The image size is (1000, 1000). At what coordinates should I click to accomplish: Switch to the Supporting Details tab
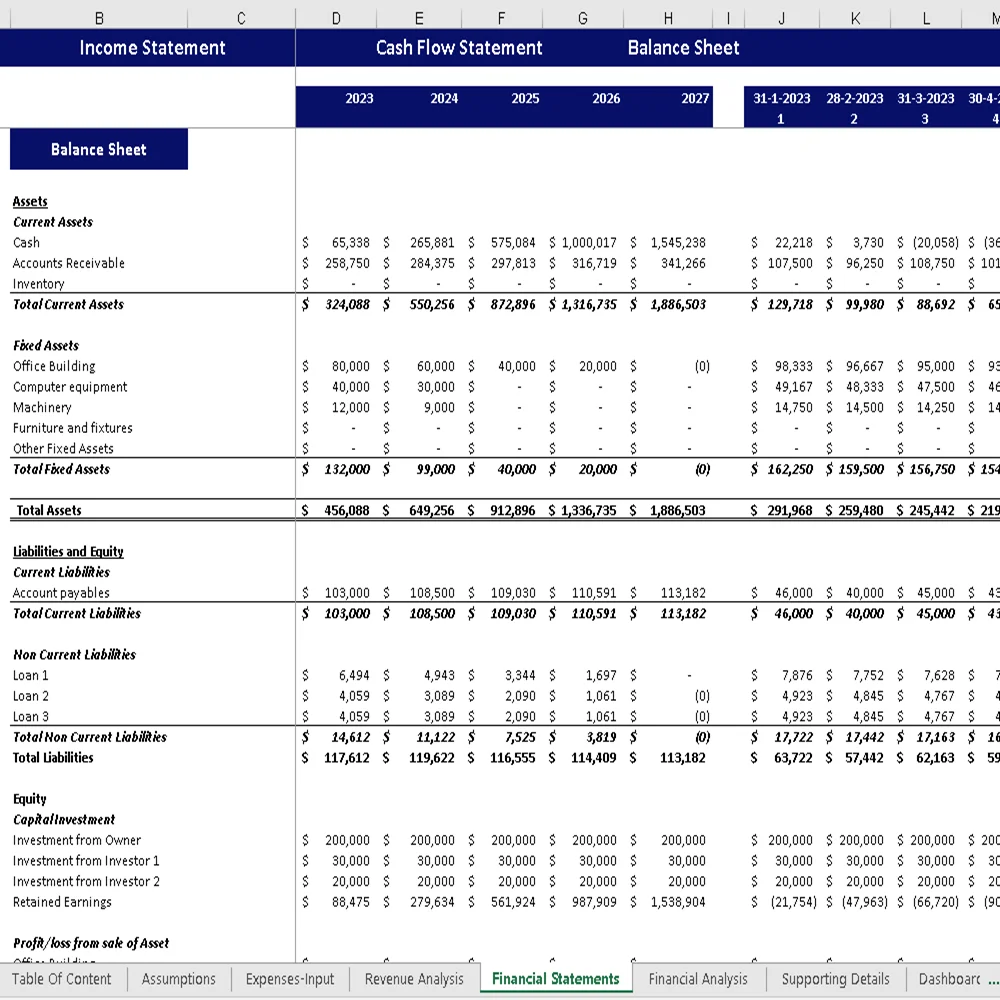click(x=835, y=979)
